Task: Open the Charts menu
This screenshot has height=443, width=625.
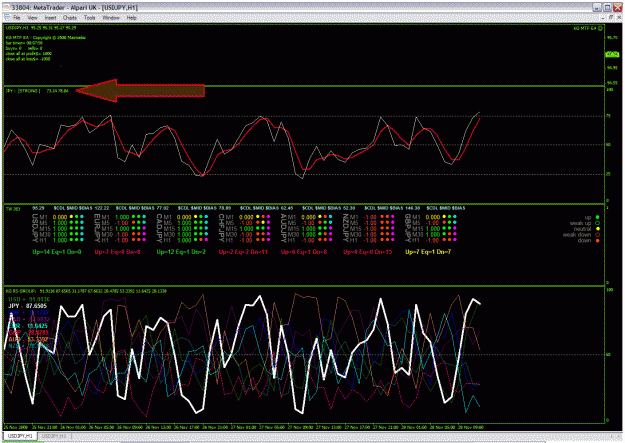Action: tap(70, 18)
